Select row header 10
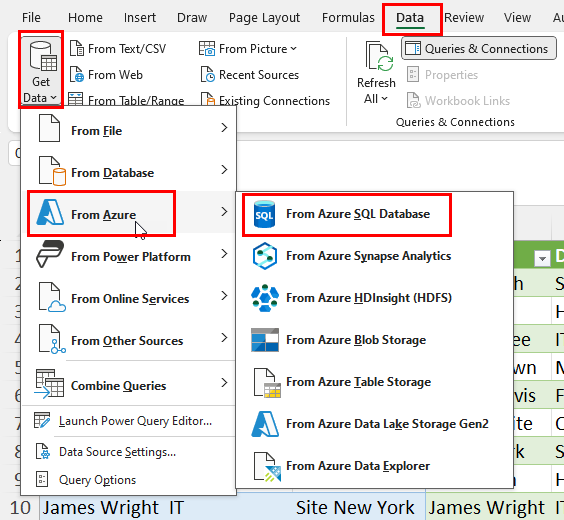564x520 pixels. [x=20, y=507]
